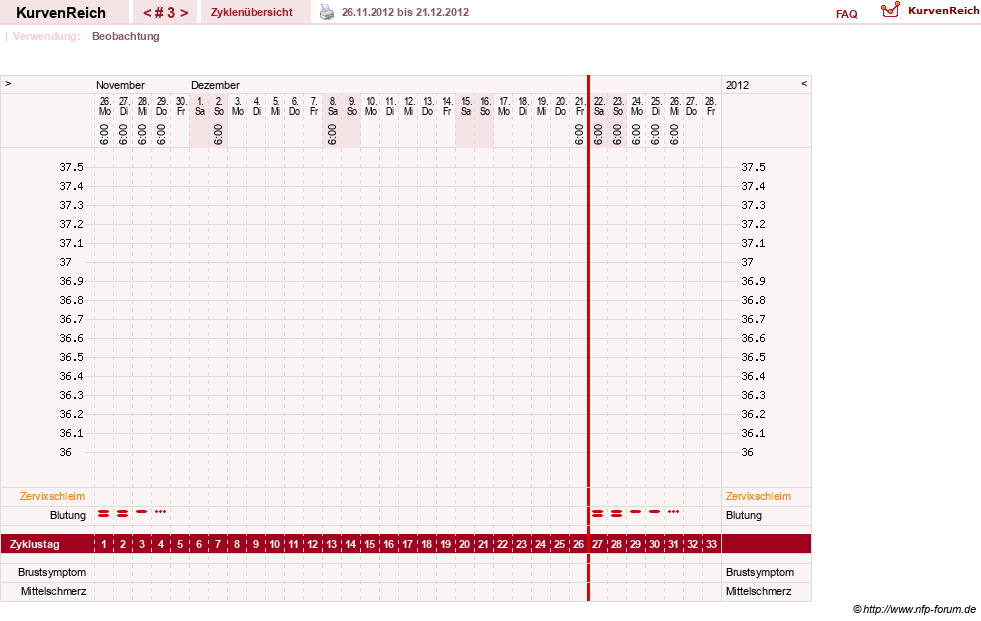Click 36.5 on the right temperature scale
The width and height of the screenshot is (981, 621).
coord(753,357)
